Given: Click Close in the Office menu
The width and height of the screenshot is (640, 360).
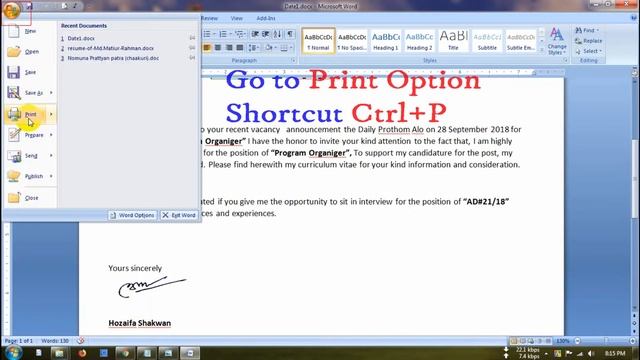Looking at the screenshot, I should pos(29,198).
